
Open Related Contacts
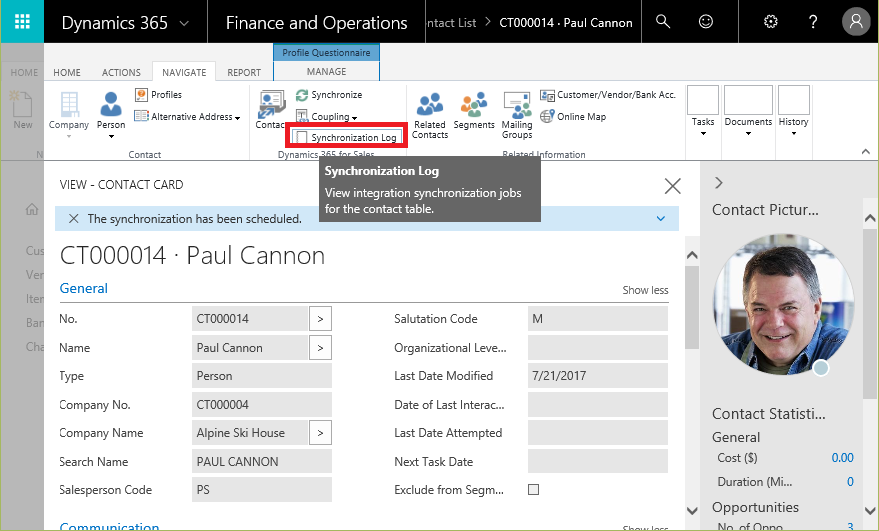pyautogui.click(x=430, y=116)
